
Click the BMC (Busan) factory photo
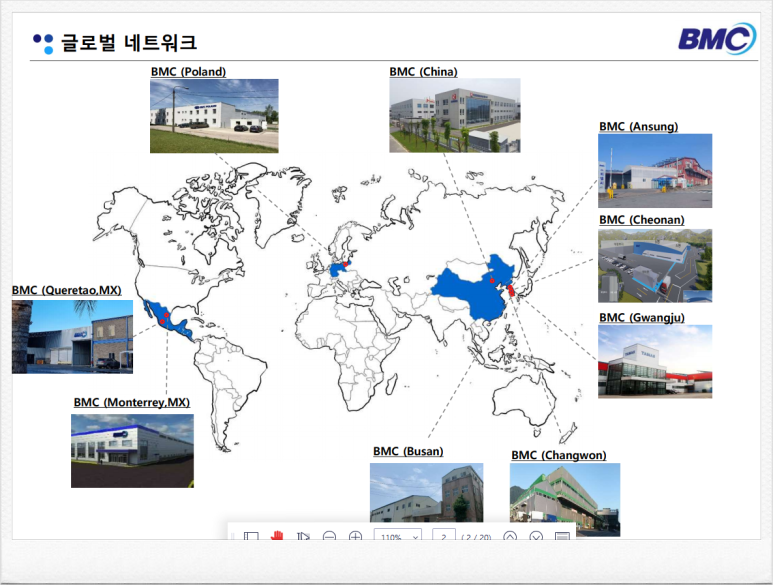427,492
